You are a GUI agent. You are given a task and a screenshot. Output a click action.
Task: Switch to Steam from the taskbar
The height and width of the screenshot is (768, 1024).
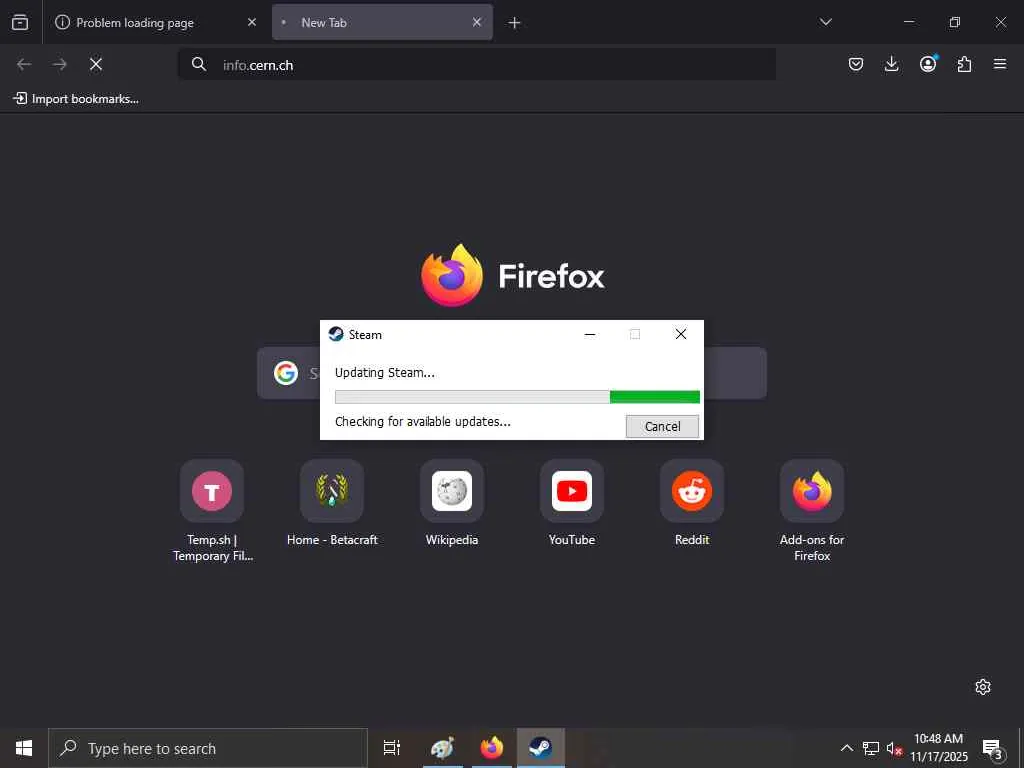coord(541,748)
